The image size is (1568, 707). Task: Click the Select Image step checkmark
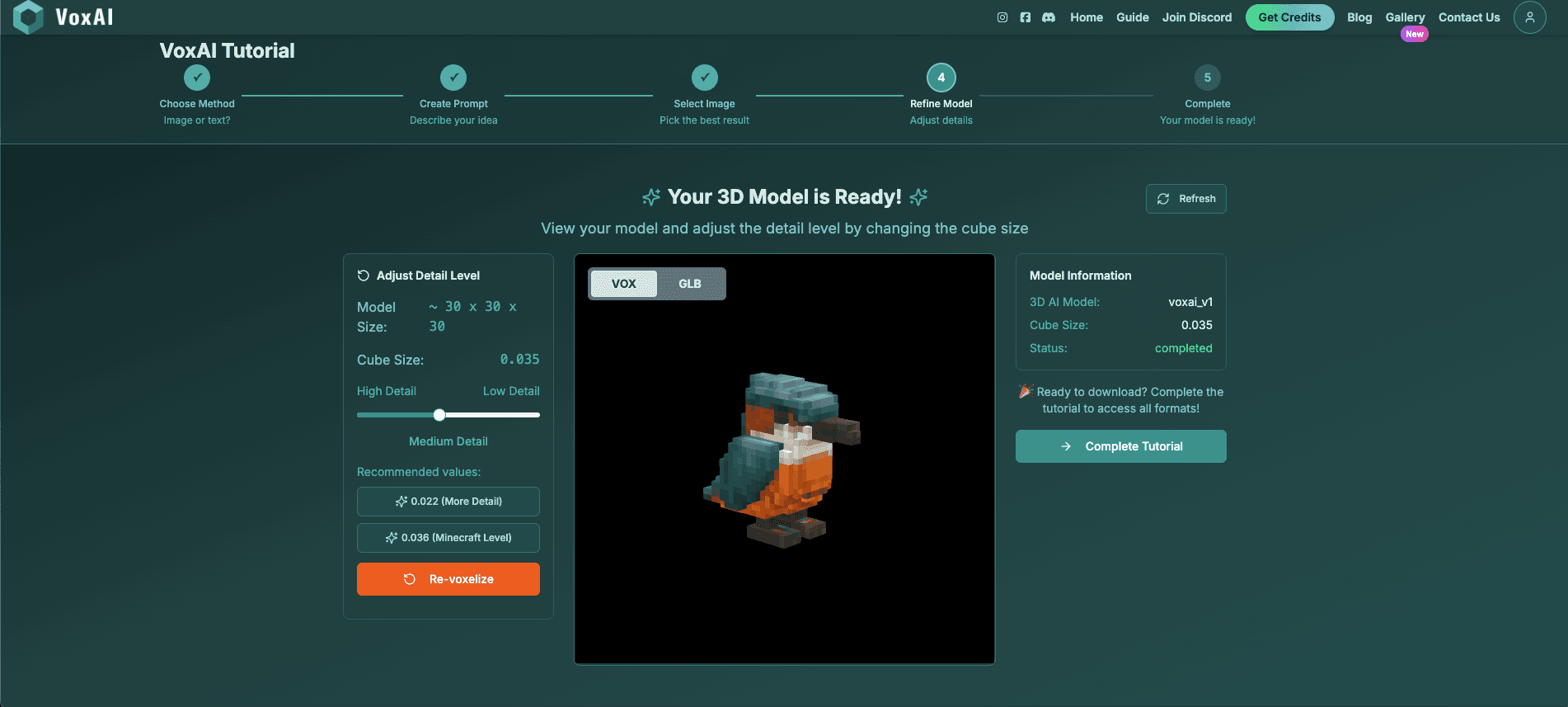[705, 78]
